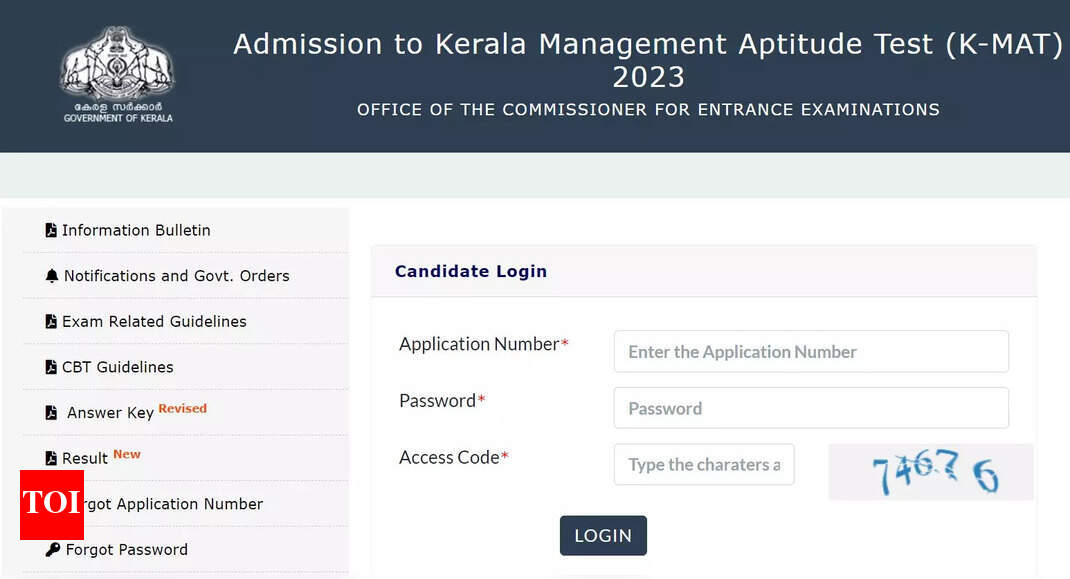Viewport: 1070px width, 579px height.
Task: Click the Result document icon
Action: pos(52,458)
